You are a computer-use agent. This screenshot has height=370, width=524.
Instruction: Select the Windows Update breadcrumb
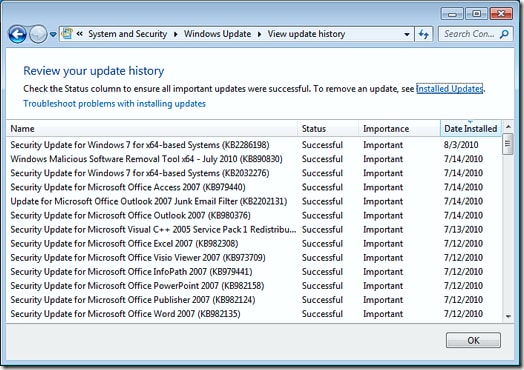217,34
